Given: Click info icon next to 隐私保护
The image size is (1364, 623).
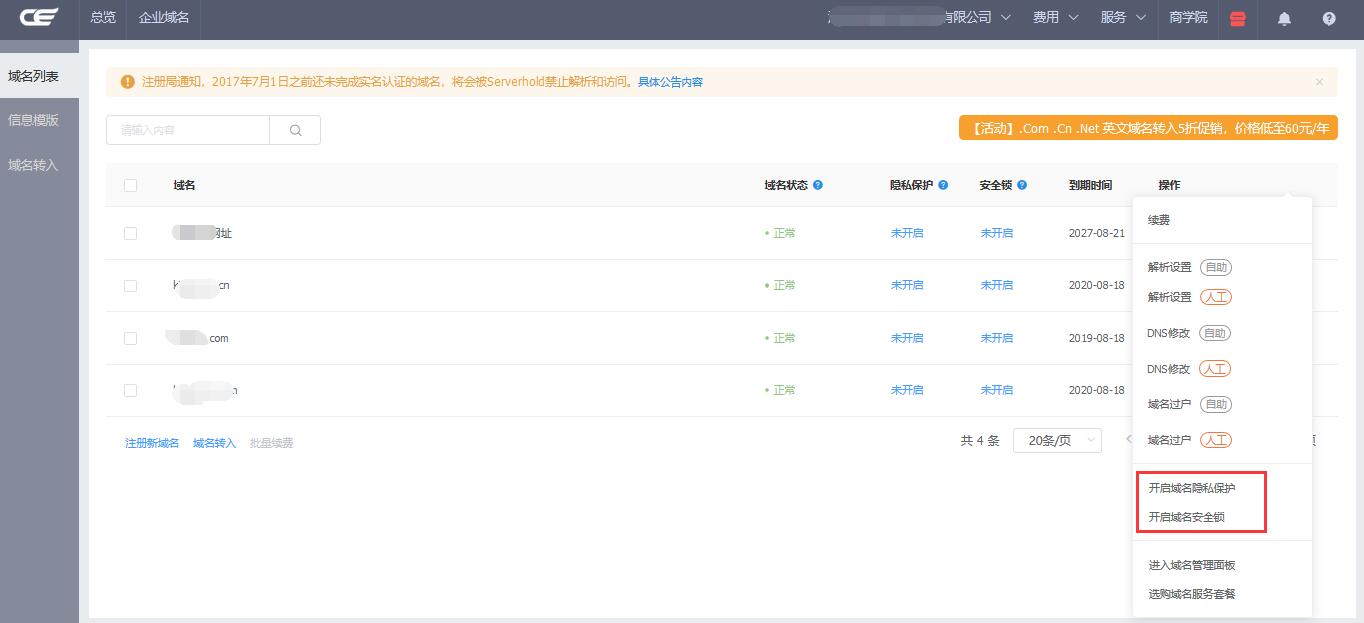Looking at the screenshot, I should point(943,185).
